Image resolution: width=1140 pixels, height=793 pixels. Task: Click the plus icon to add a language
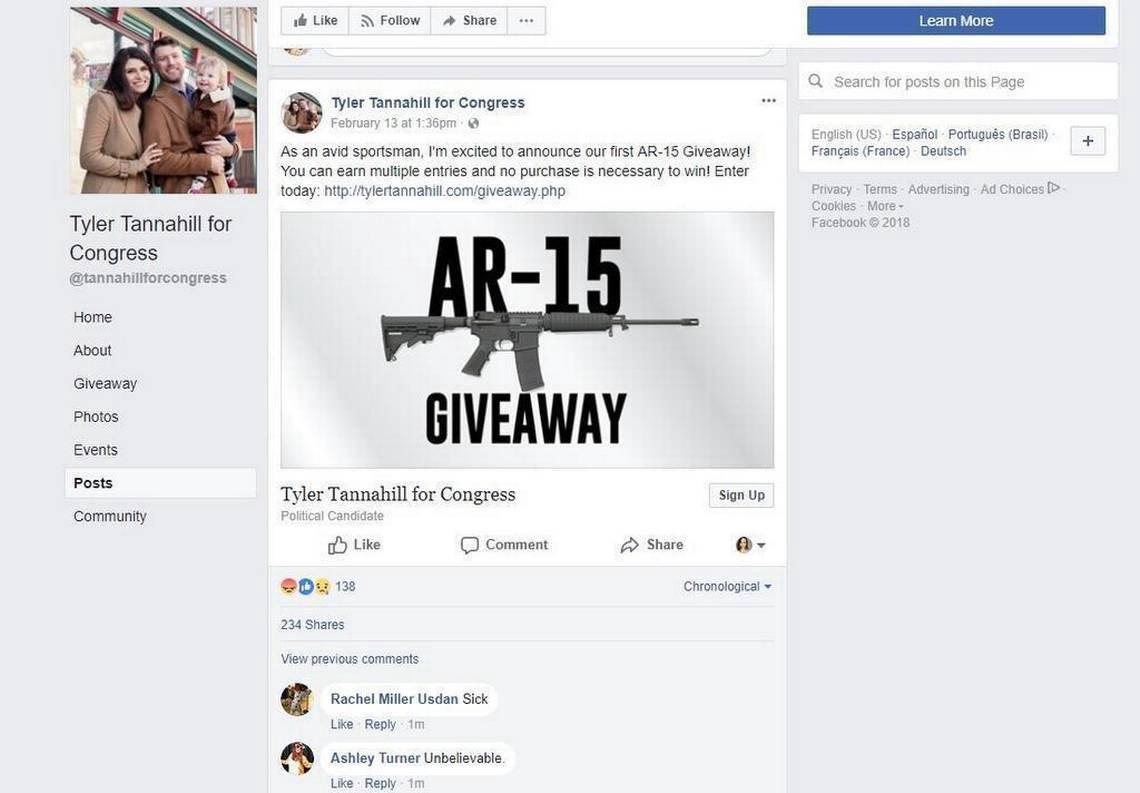[x=1088, y=141]
